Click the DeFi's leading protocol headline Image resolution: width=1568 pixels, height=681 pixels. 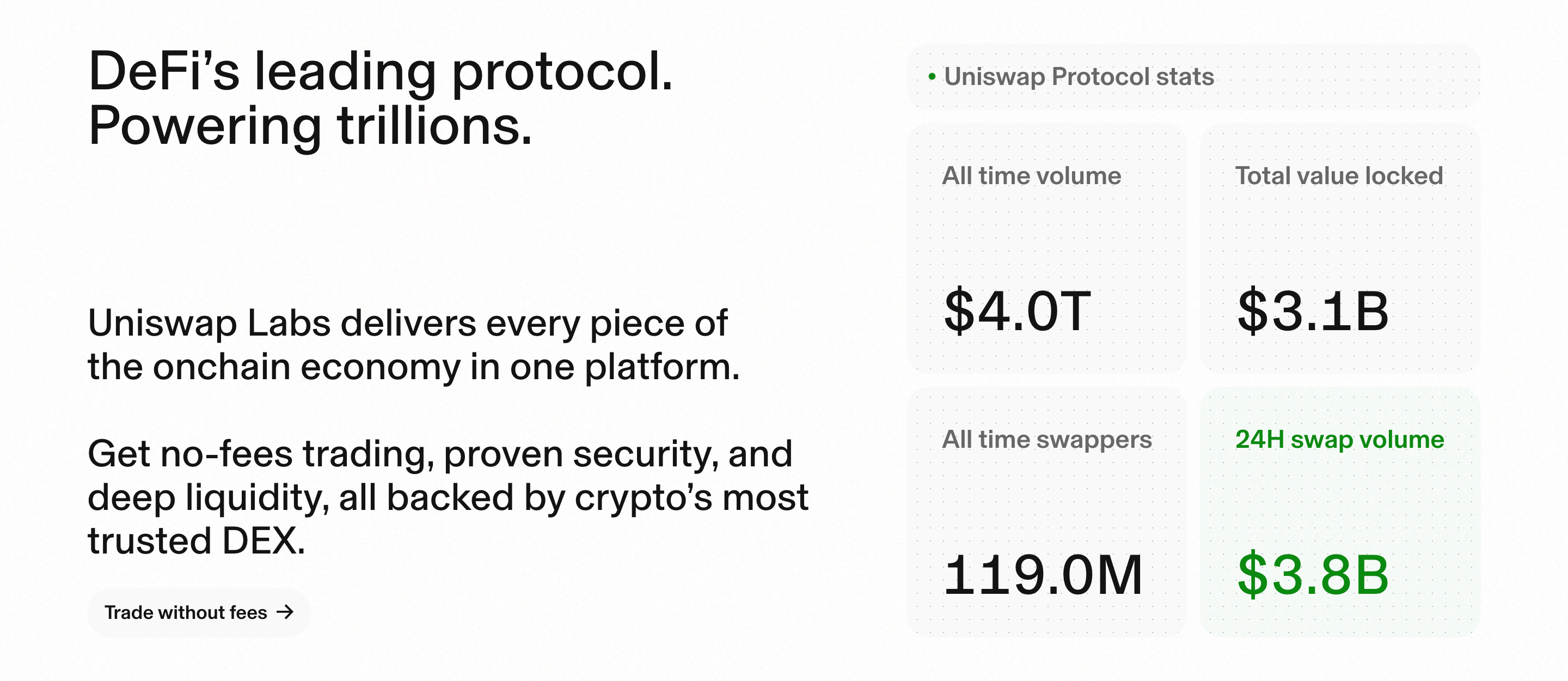click(381, 72)
